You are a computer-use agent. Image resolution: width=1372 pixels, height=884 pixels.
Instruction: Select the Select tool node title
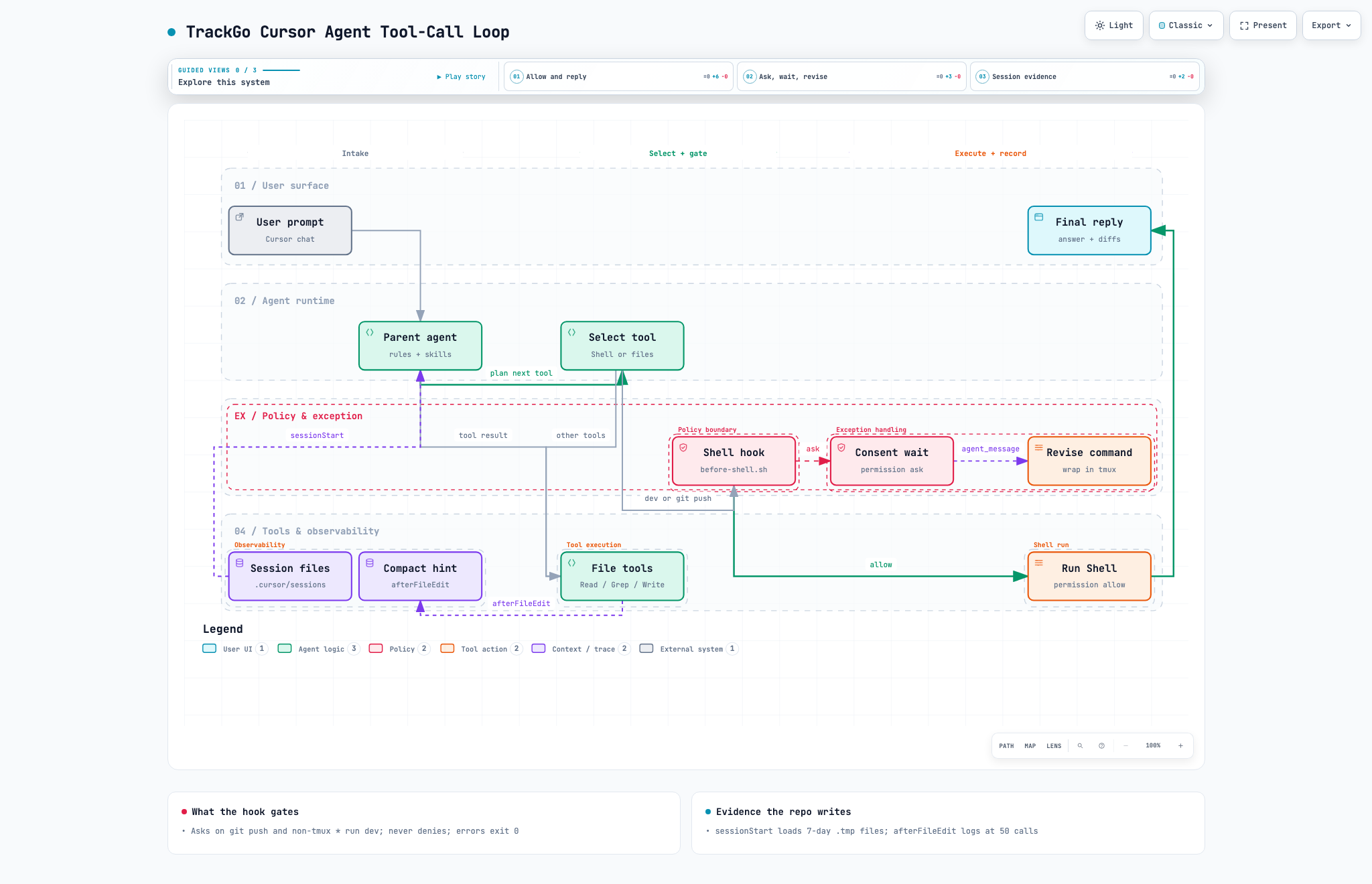coord(622,338)
